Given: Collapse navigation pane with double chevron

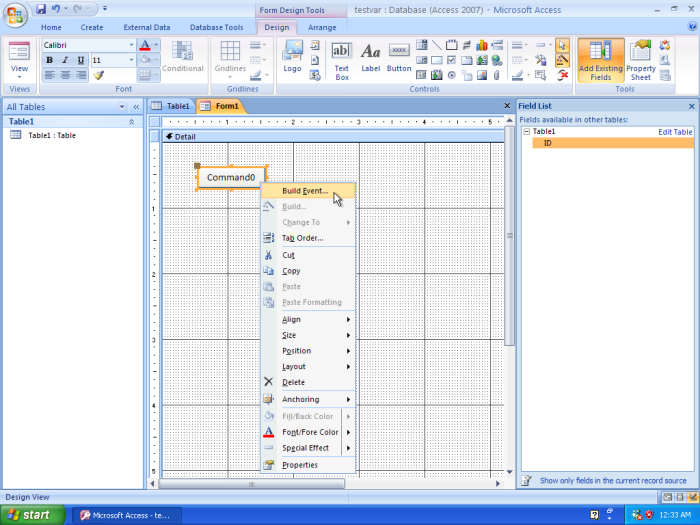Looking at the screenshot, I should pos(136,107).
